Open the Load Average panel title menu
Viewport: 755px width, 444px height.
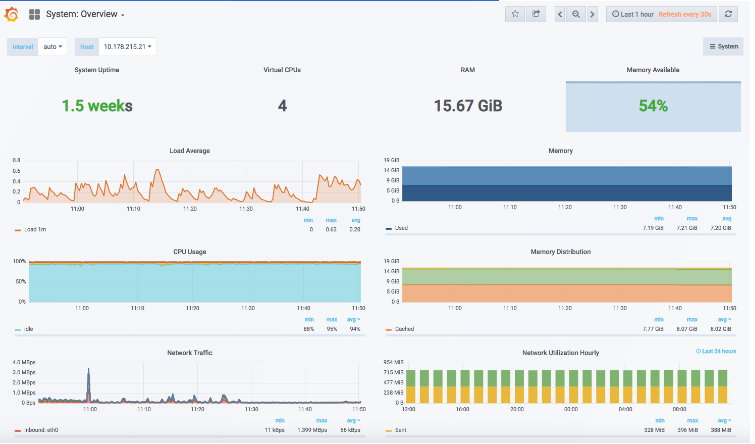point(190,151)
